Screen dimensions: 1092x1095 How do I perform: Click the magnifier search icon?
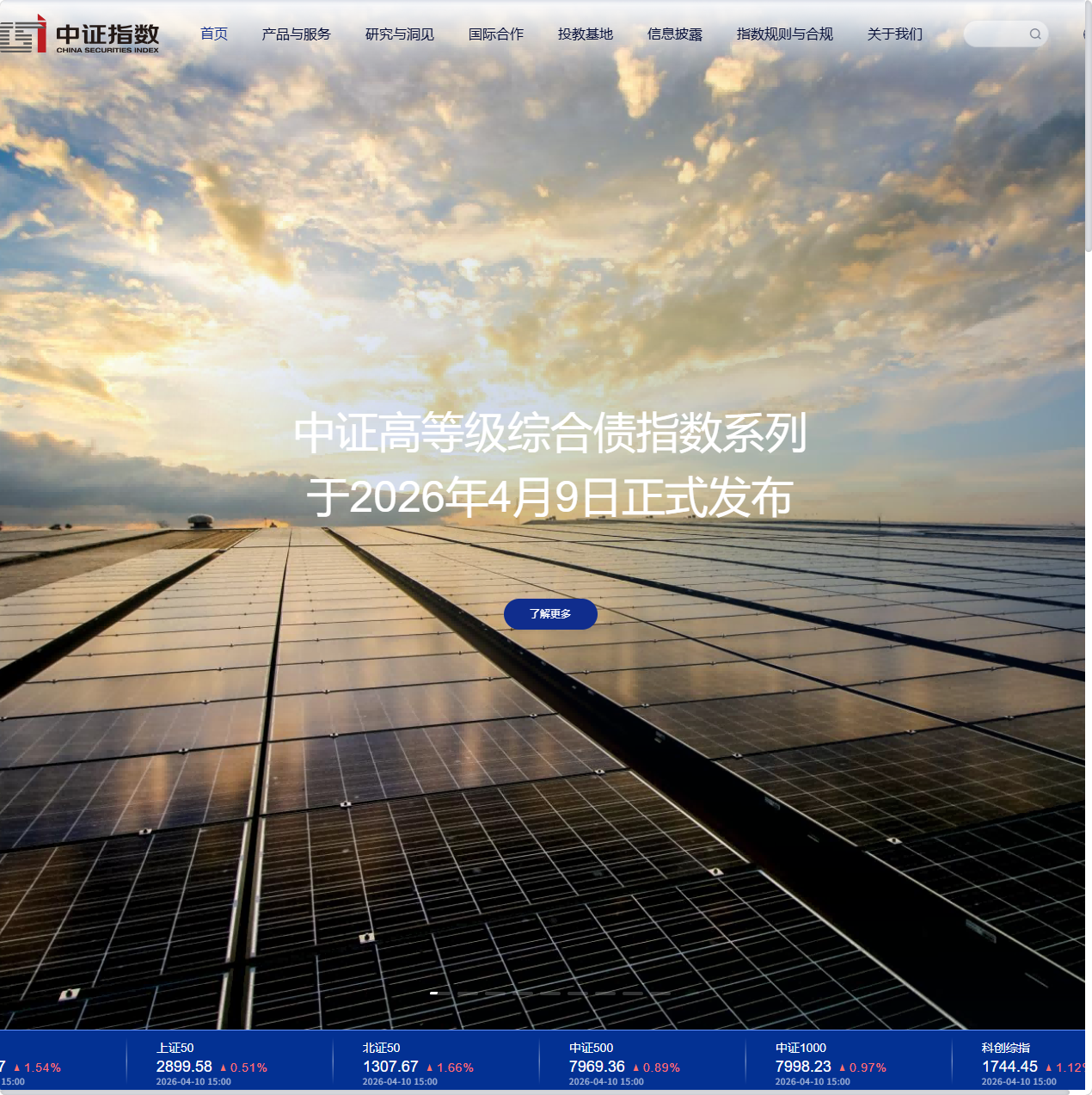click(1035, 34)
